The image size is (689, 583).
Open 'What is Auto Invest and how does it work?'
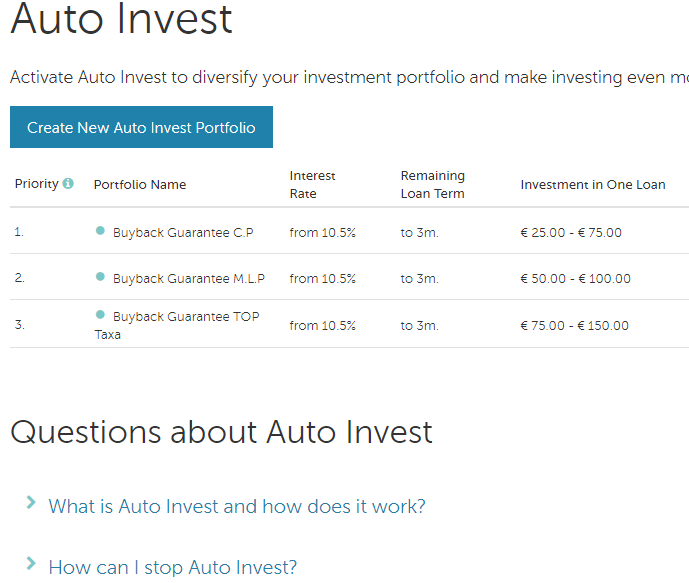pos(237,506)
